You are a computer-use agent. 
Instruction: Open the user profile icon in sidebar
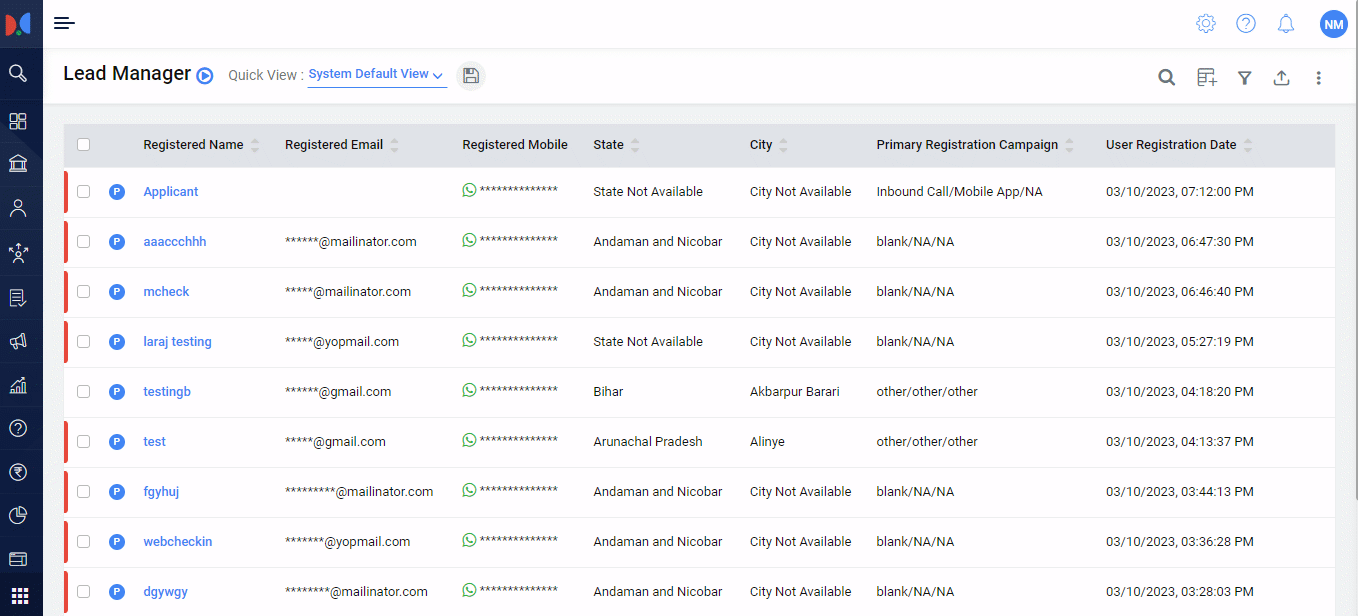[x=18, y=208]
